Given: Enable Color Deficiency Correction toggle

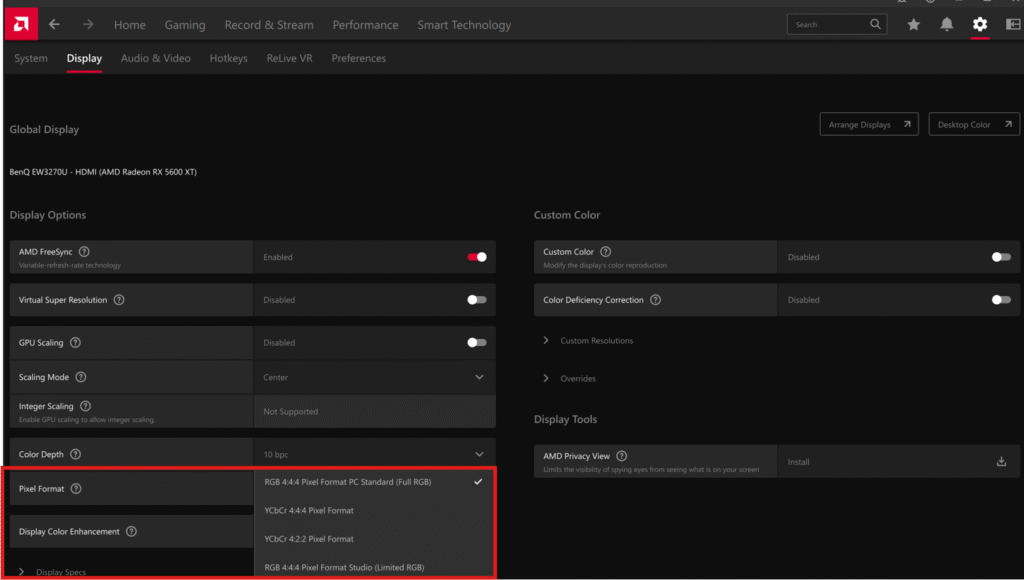Looking at the screenshot, I should [1001, 300].
